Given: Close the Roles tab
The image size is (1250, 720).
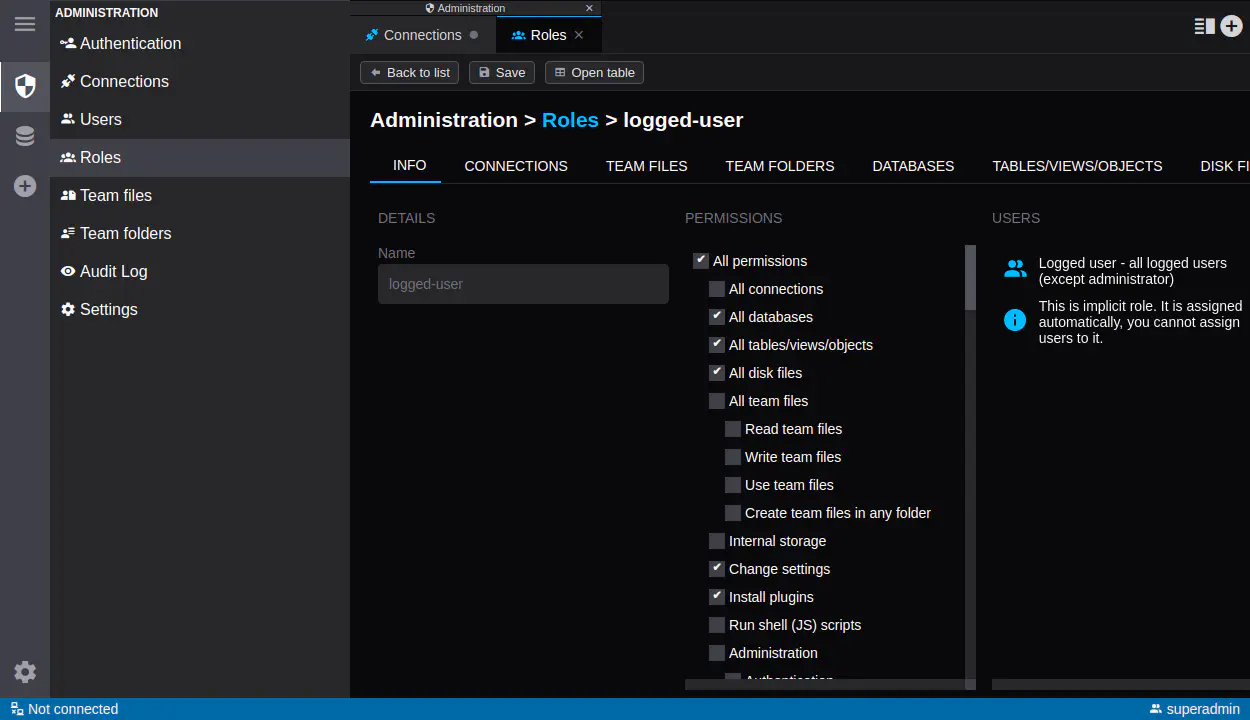Looking at the screenshot, I should 579,35.
